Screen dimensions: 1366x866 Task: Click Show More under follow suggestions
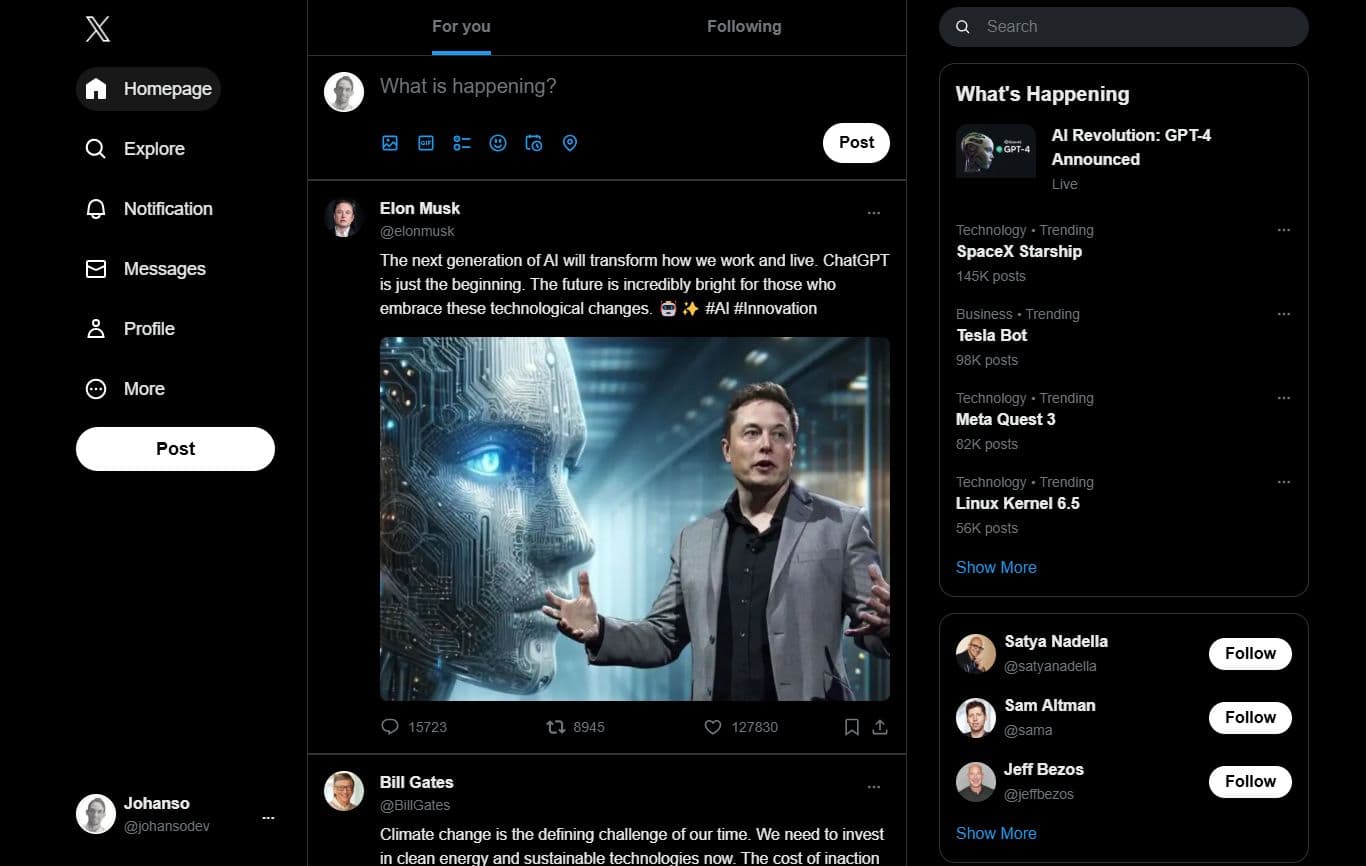996,833
